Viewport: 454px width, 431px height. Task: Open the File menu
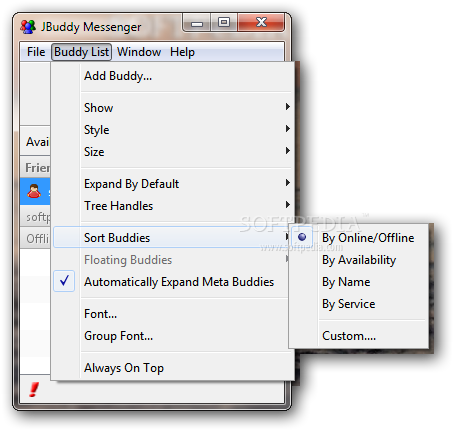coord(36,52)
